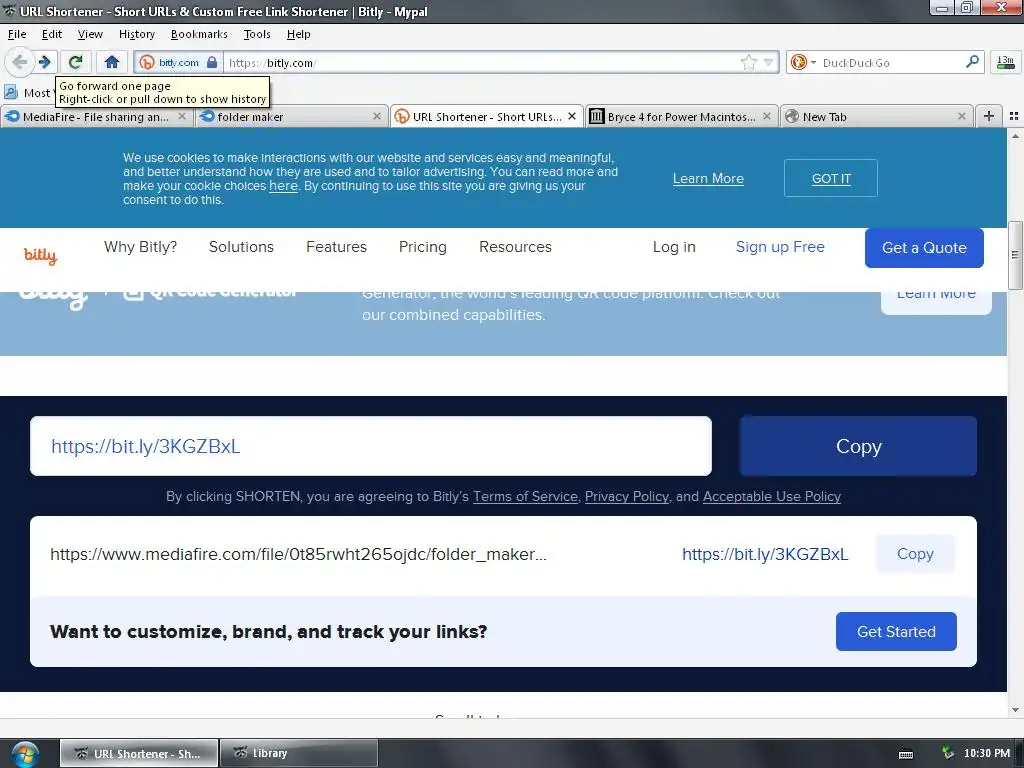
Task: Open the Edit menu
Action: coord(52,34)
